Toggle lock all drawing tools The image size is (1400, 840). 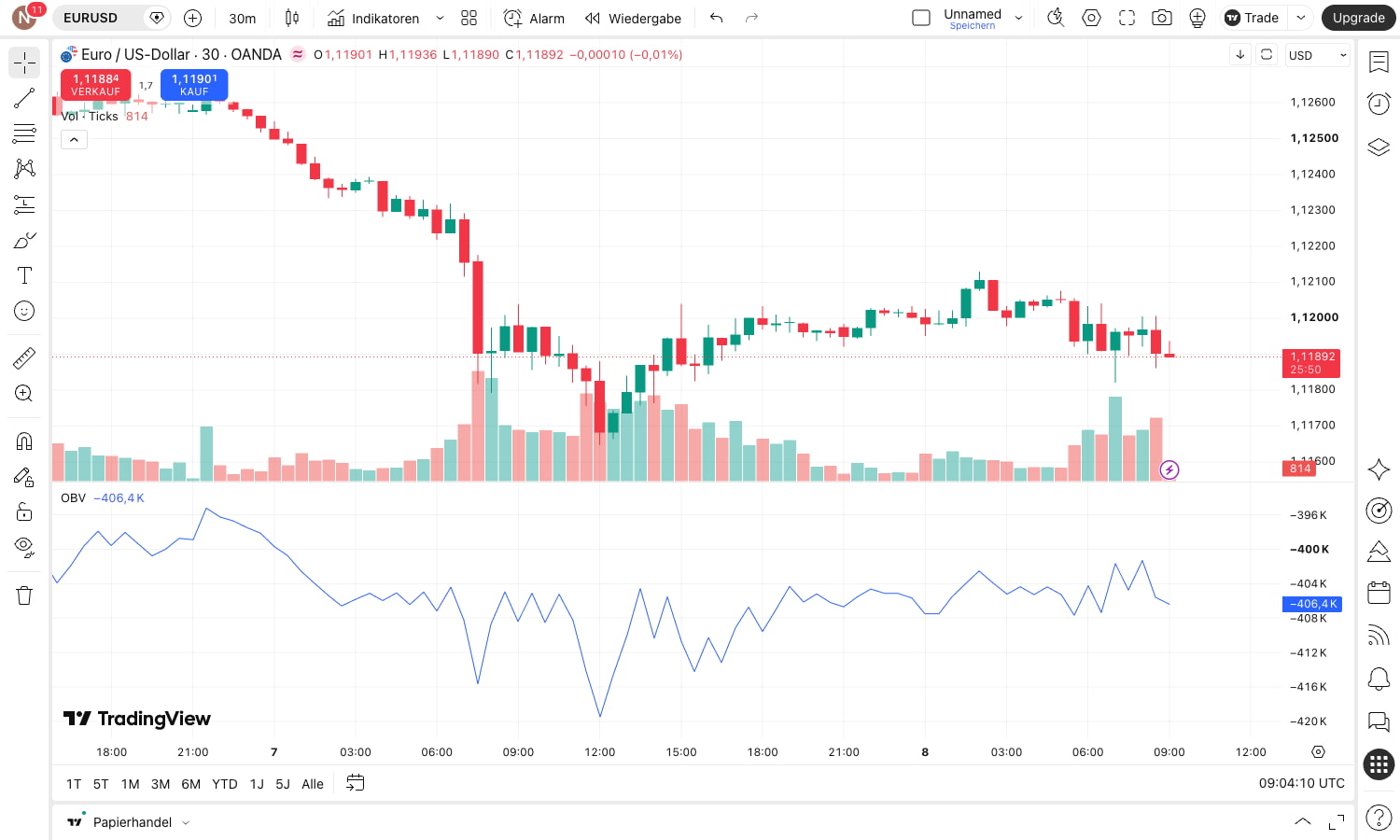click(x=24, y=511)
